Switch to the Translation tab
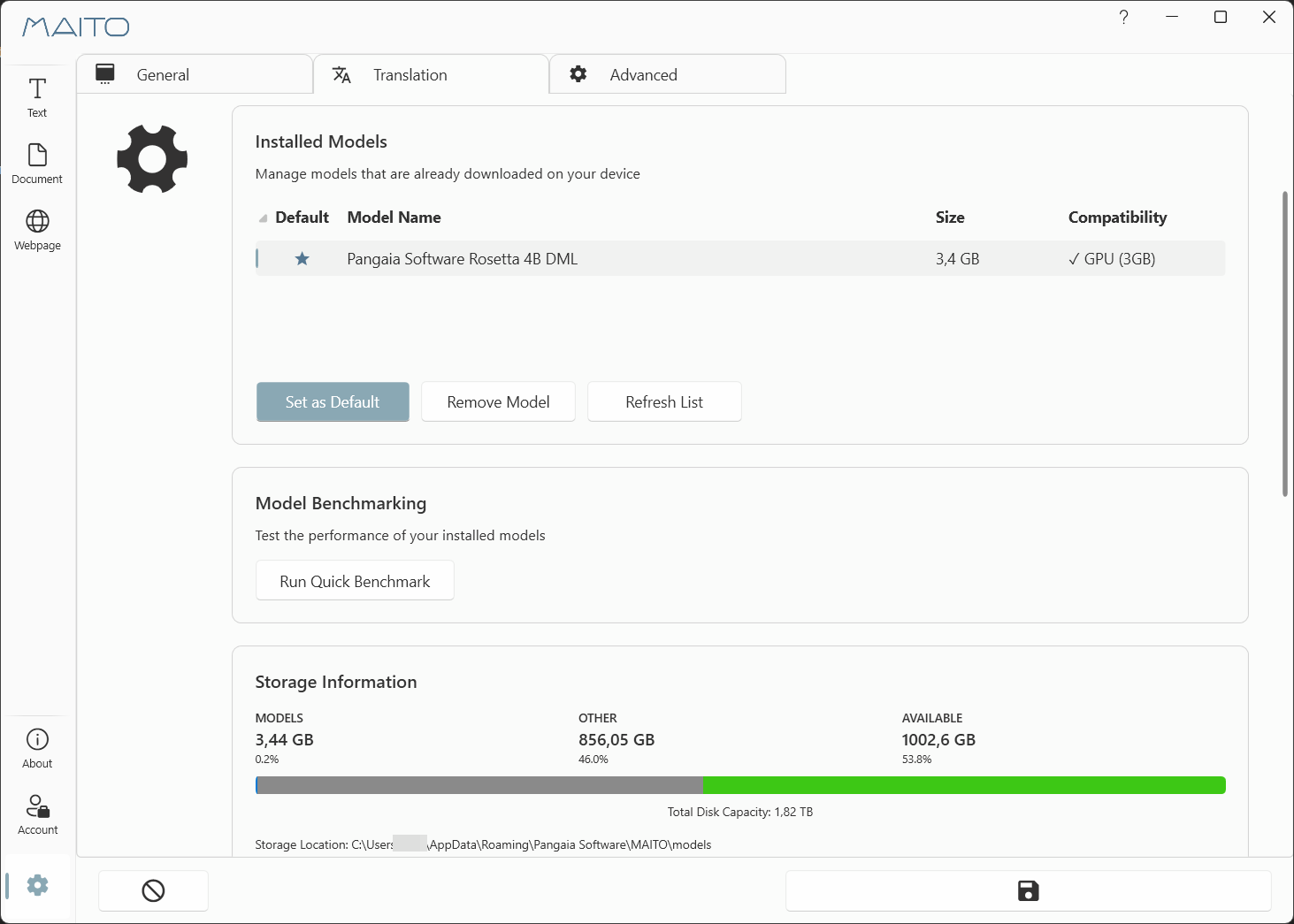Viewport: 1294px width, 924px height. tap(431, 74)
